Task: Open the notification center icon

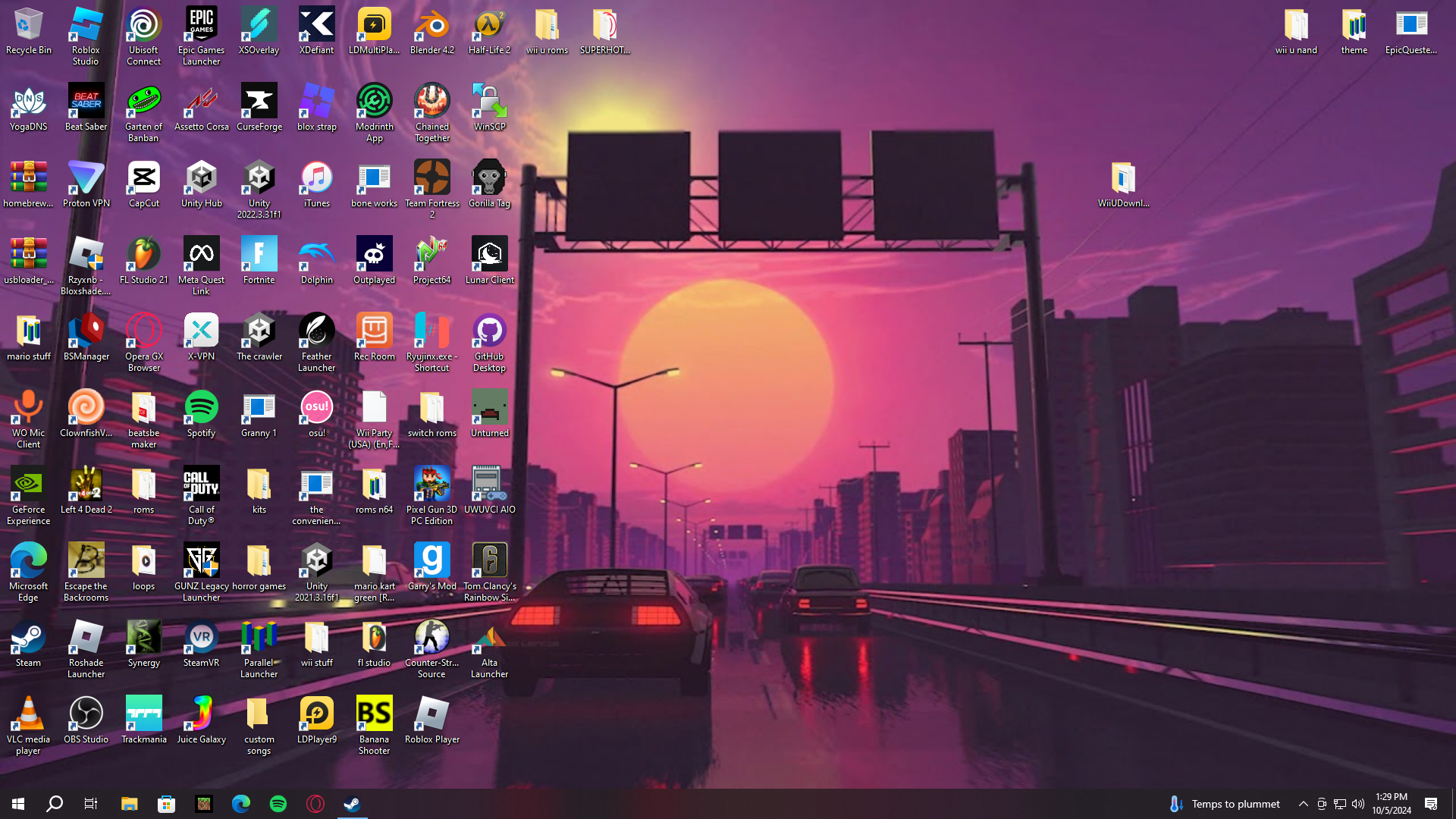Action: (1431, 804)
